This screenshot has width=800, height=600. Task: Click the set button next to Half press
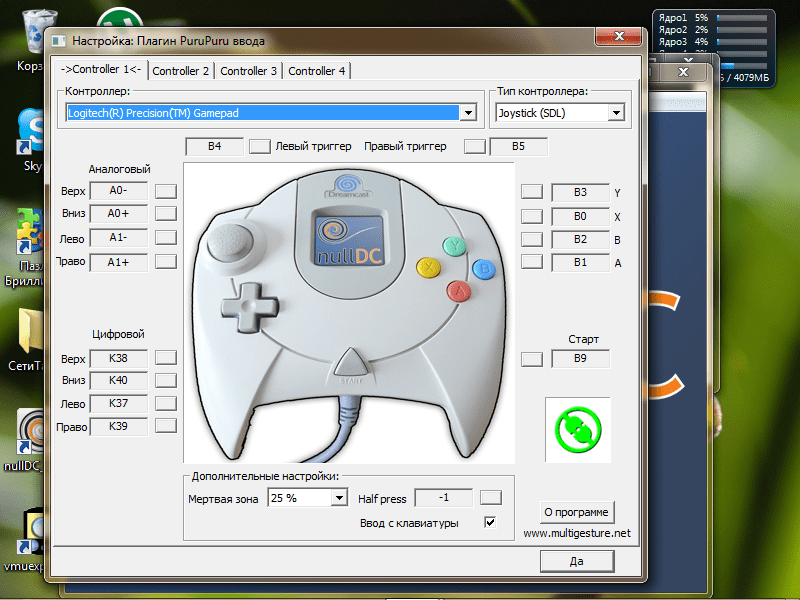tap(491, 497)
